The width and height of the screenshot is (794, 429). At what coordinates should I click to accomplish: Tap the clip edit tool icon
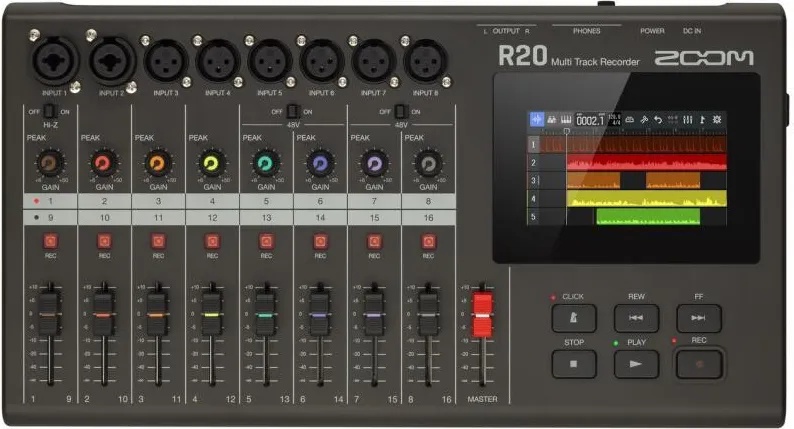pyautogui.click(x=644, y=120)
